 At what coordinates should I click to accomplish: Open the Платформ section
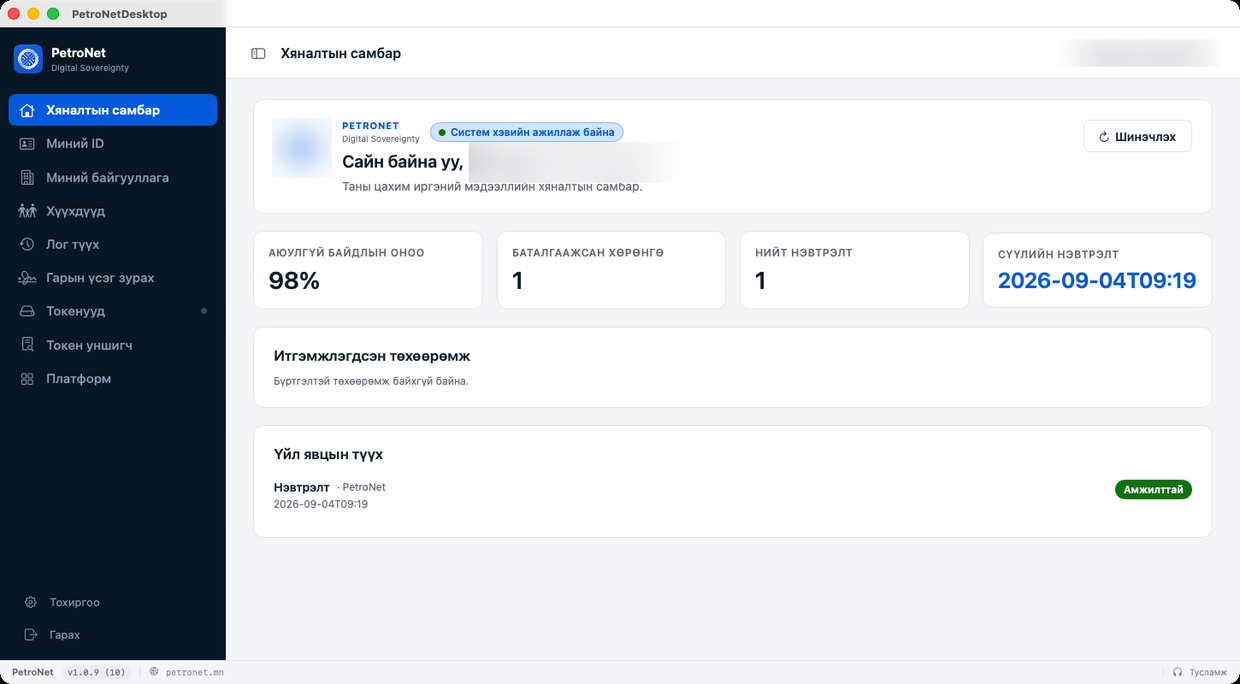pos(113,379)
